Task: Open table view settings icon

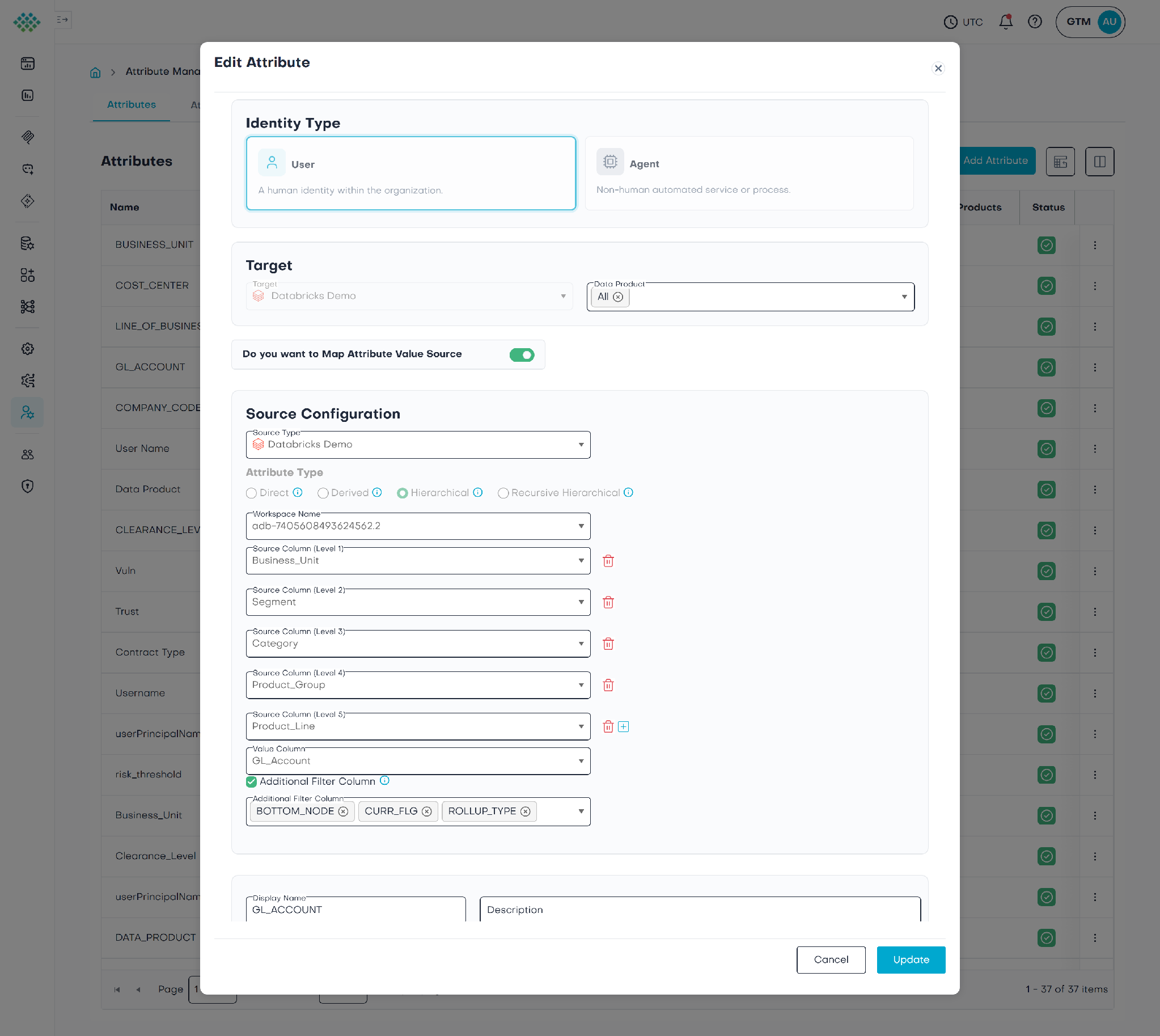Action: point(1060,162)
